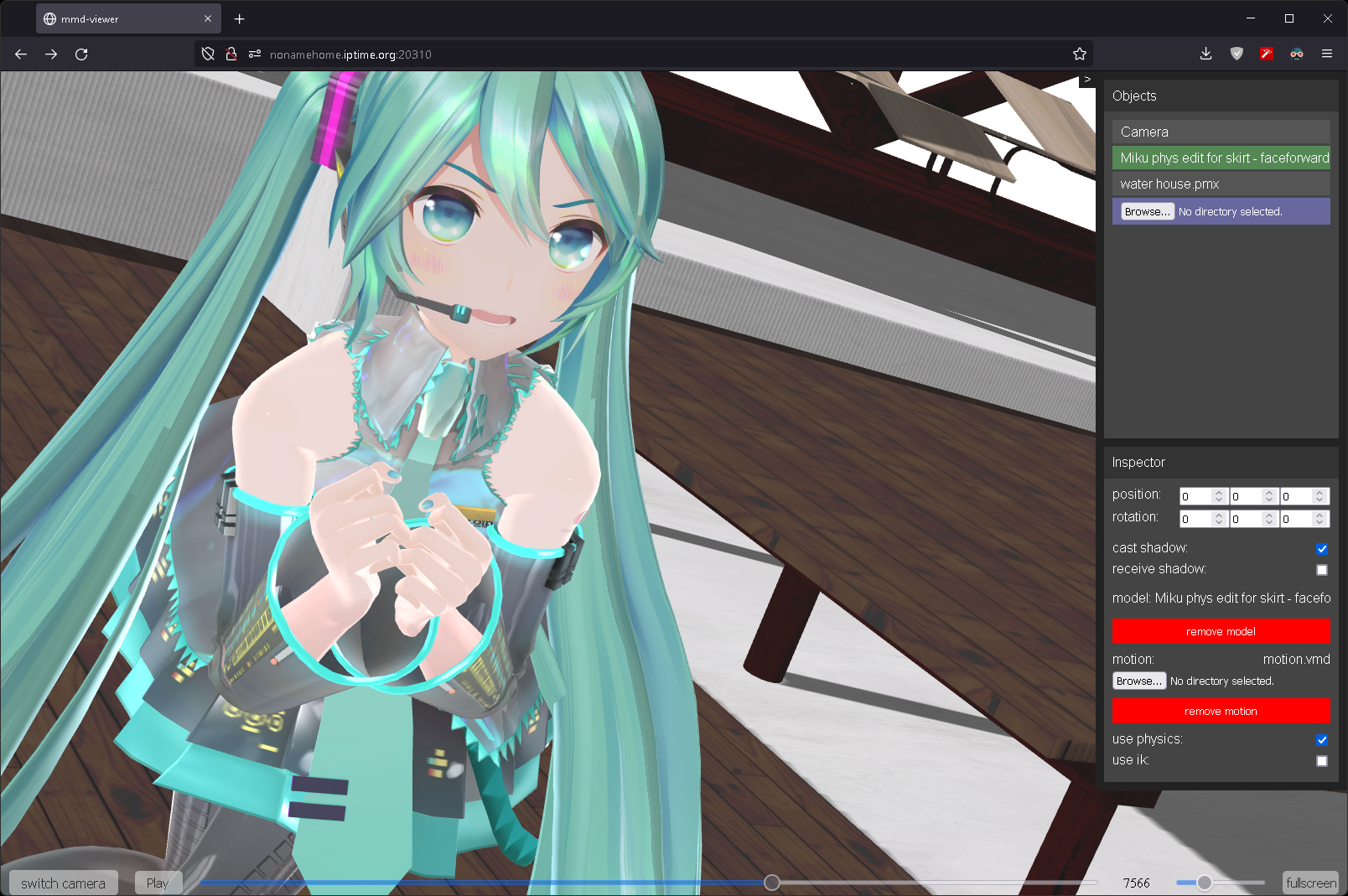
Task: Click the insecure connection lock icon
Action: pos(231,54)
